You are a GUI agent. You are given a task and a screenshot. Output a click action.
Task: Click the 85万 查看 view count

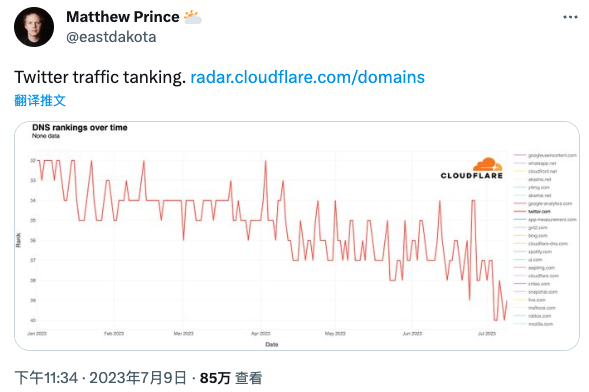click(x=231, y=378)
